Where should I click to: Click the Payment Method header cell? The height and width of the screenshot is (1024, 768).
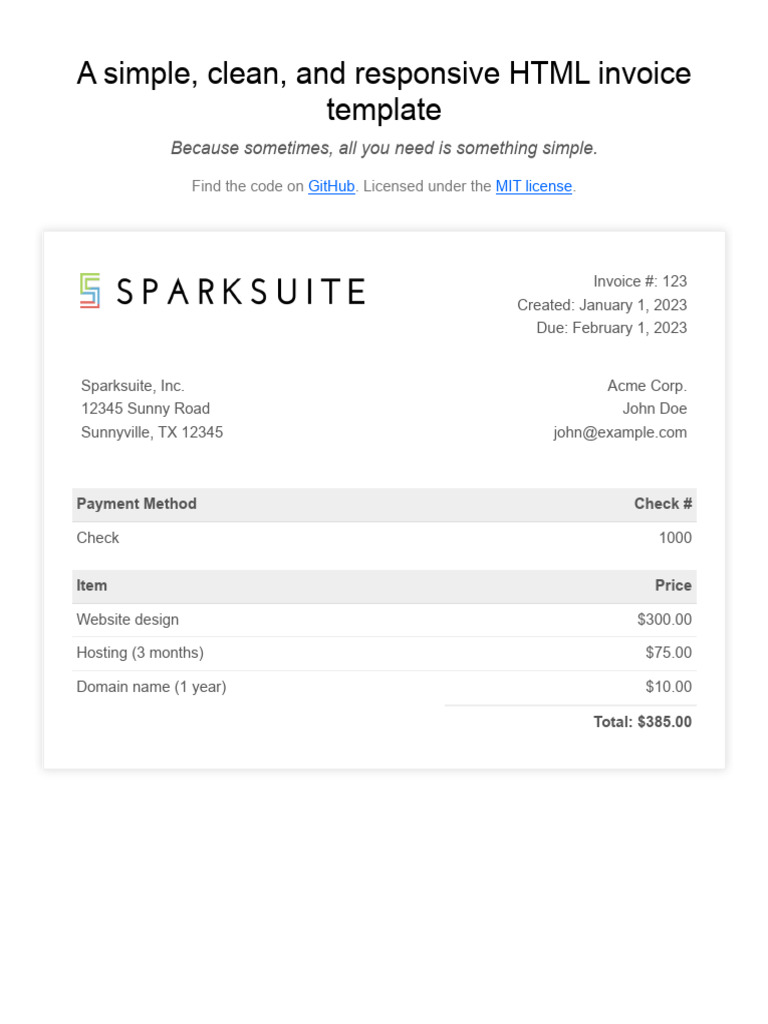pyautogui.click(x=137, y=504)
